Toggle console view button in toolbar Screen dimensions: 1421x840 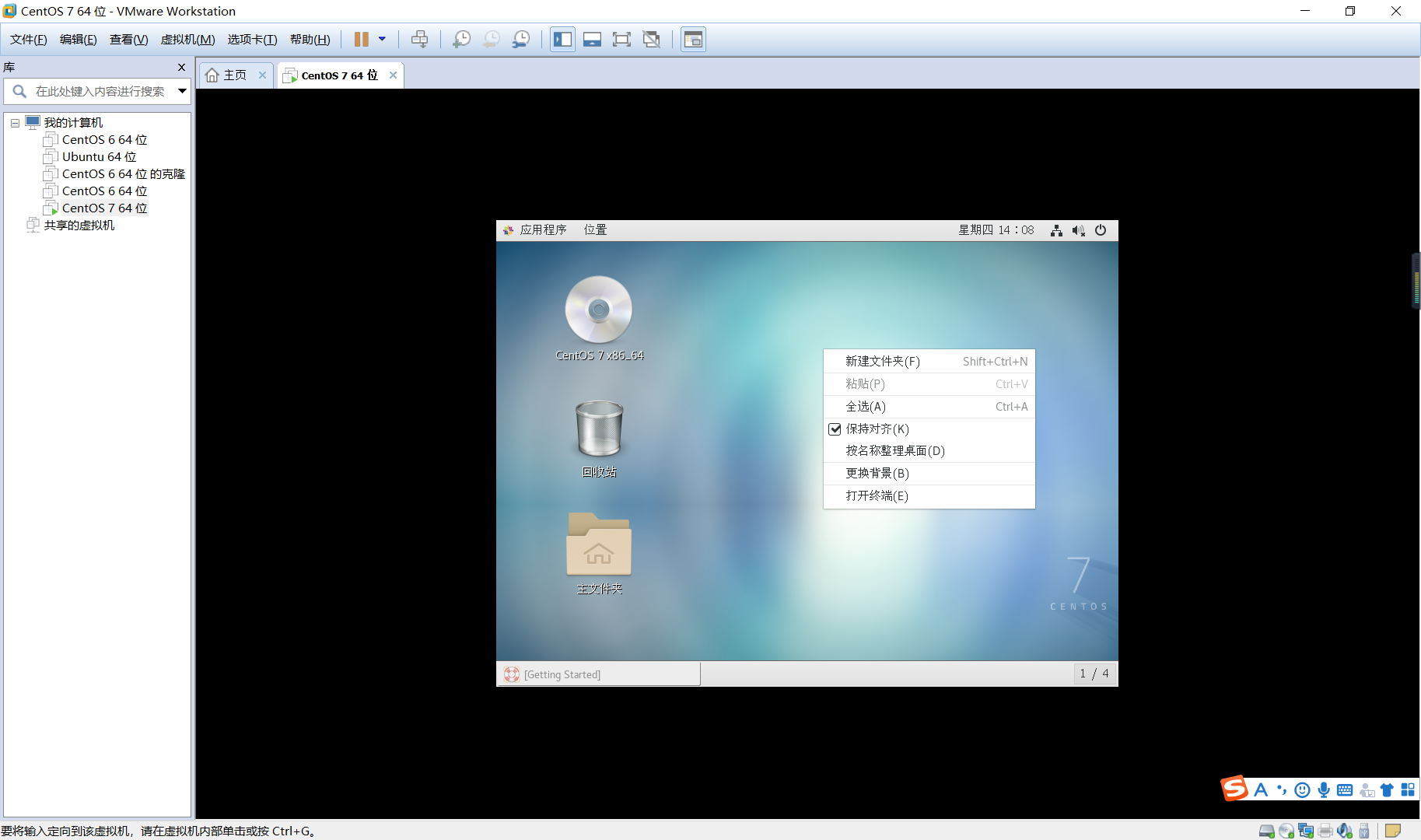[x=693, y=39]
